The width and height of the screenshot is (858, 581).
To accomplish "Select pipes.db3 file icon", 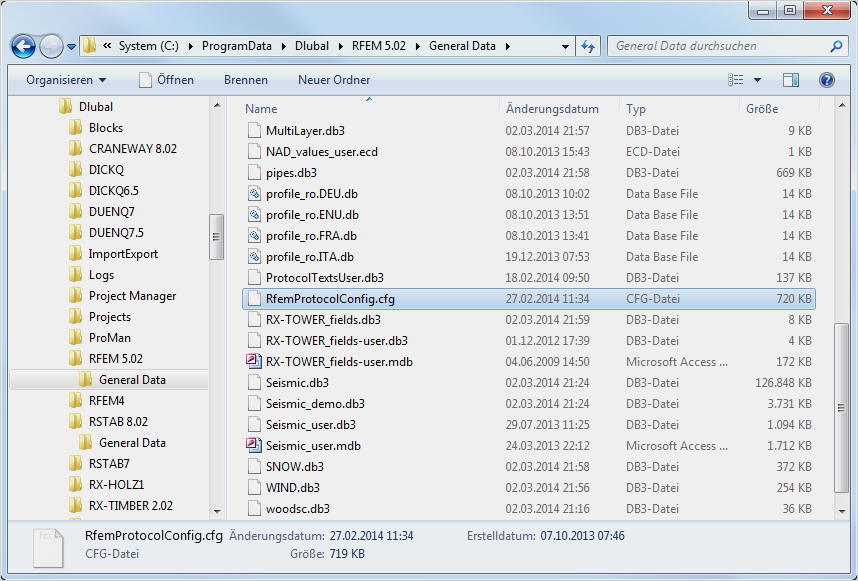I will 254,172.
